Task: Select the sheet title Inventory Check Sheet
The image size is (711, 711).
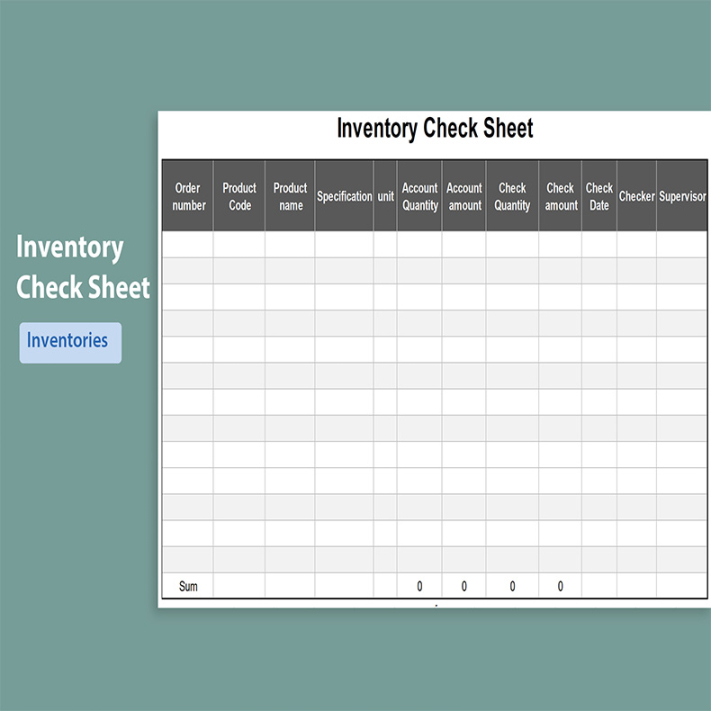Action: pos(435,128)
